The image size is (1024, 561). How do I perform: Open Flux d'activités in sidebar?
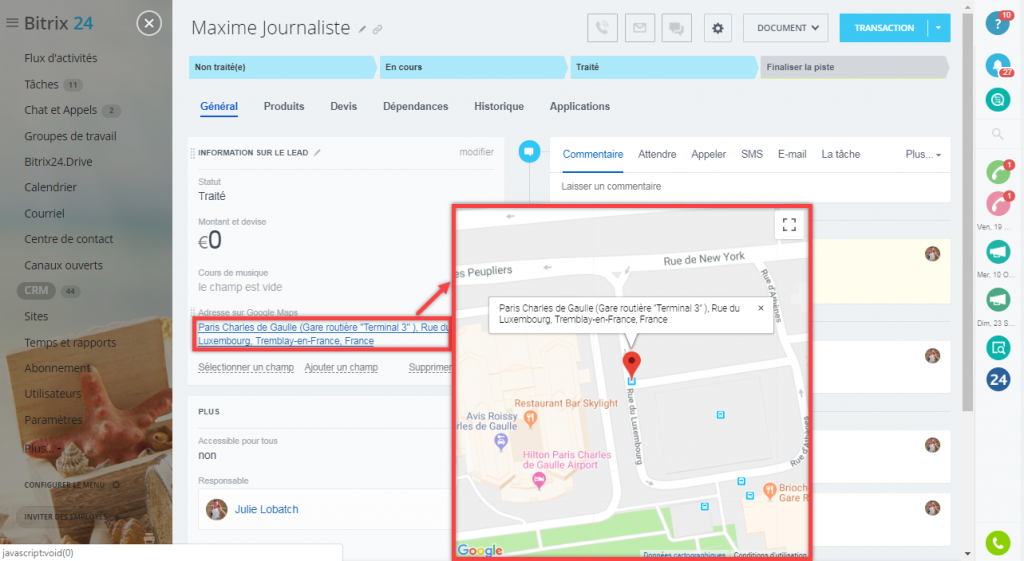(61, 58)
